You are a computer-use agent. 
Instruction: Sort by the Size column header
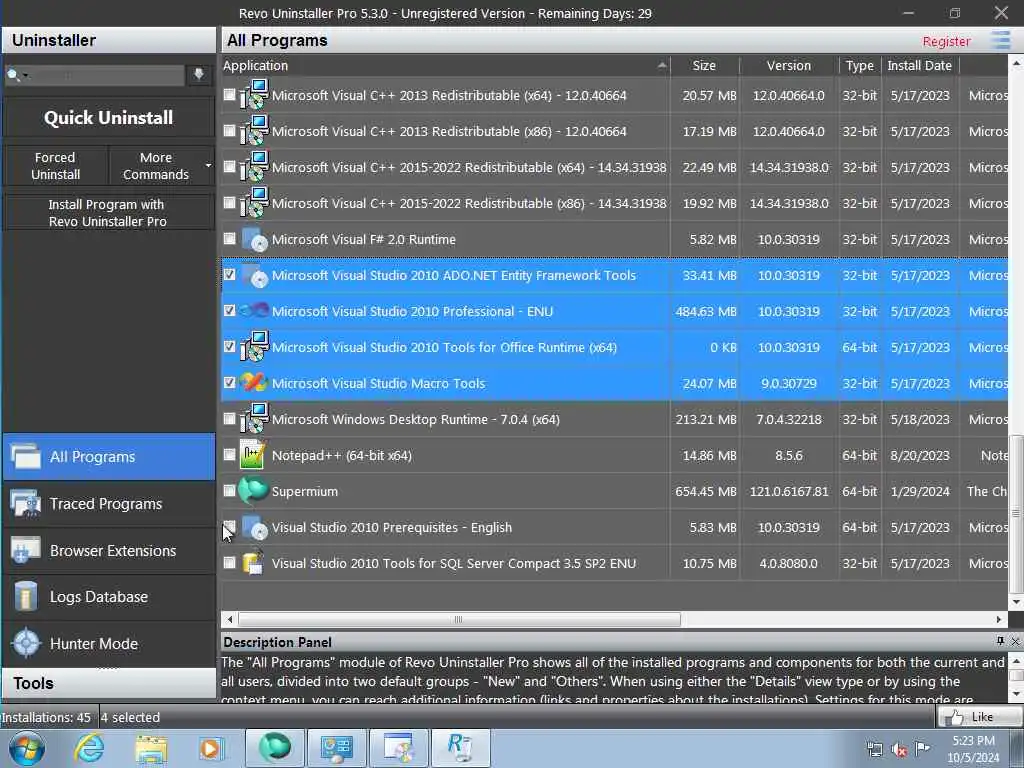coord(704,65)
